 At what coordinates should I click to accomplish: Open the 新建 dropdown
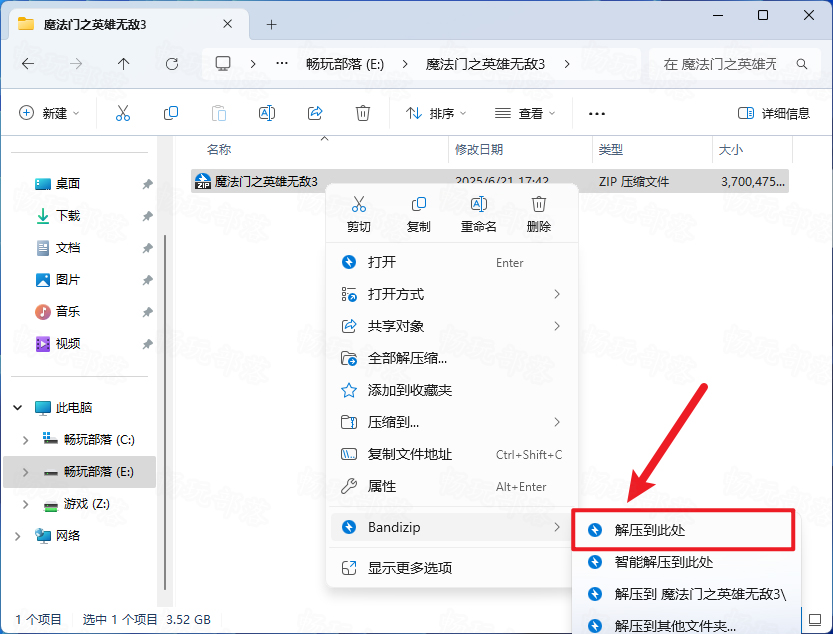point(49,113)
